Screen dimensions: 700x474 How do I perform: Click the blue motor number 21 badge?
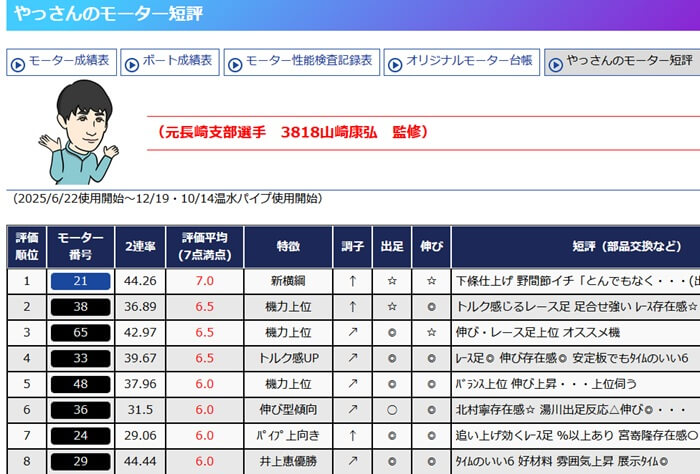[81, 281]
